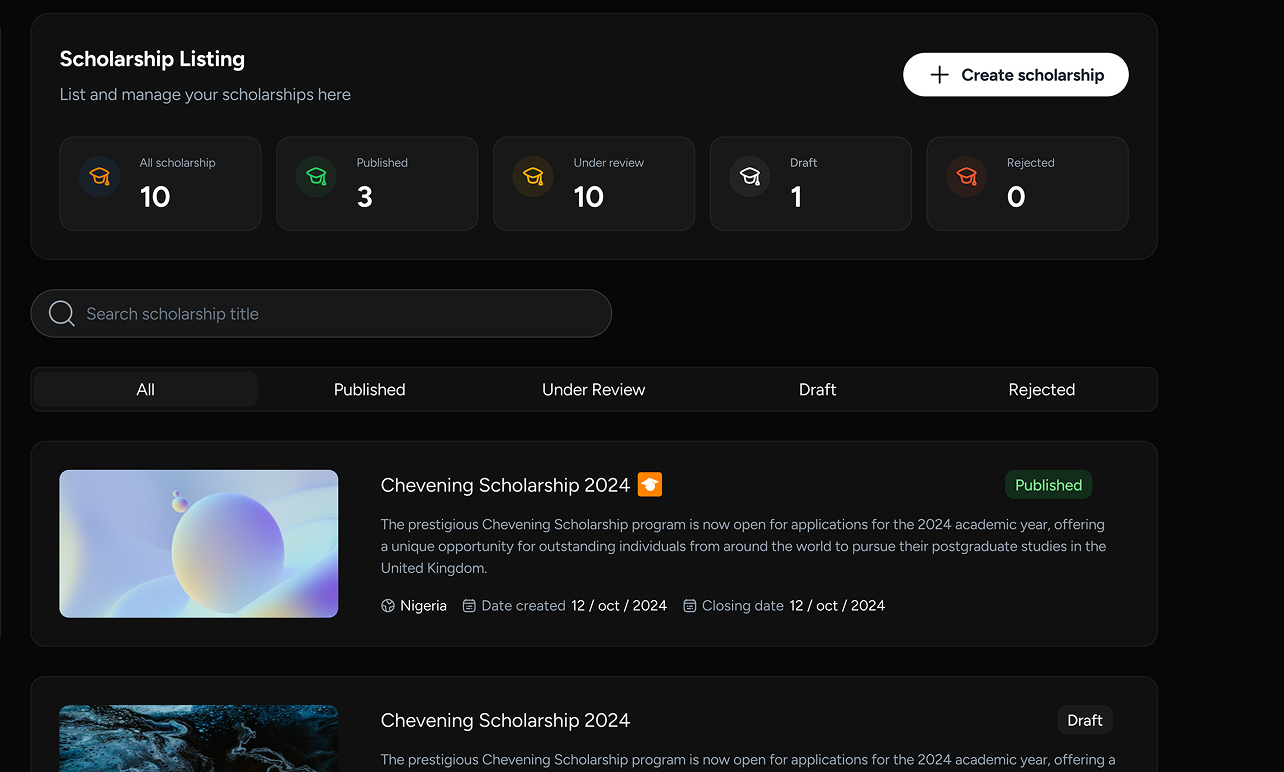Click the orange All scholarship cap icon

point(99,177)
